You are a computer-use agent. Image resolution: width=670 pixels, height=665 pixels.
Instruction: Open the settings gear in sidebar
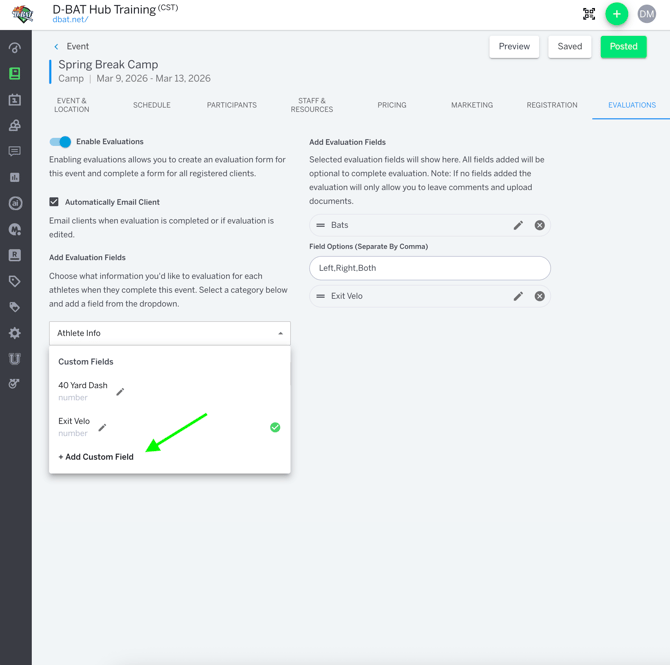click(15, 333)
